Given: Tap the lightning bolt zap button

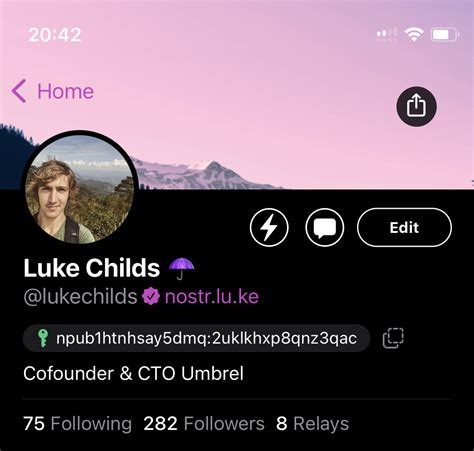Looking at the screenshot, I should [x=269, y=228].
